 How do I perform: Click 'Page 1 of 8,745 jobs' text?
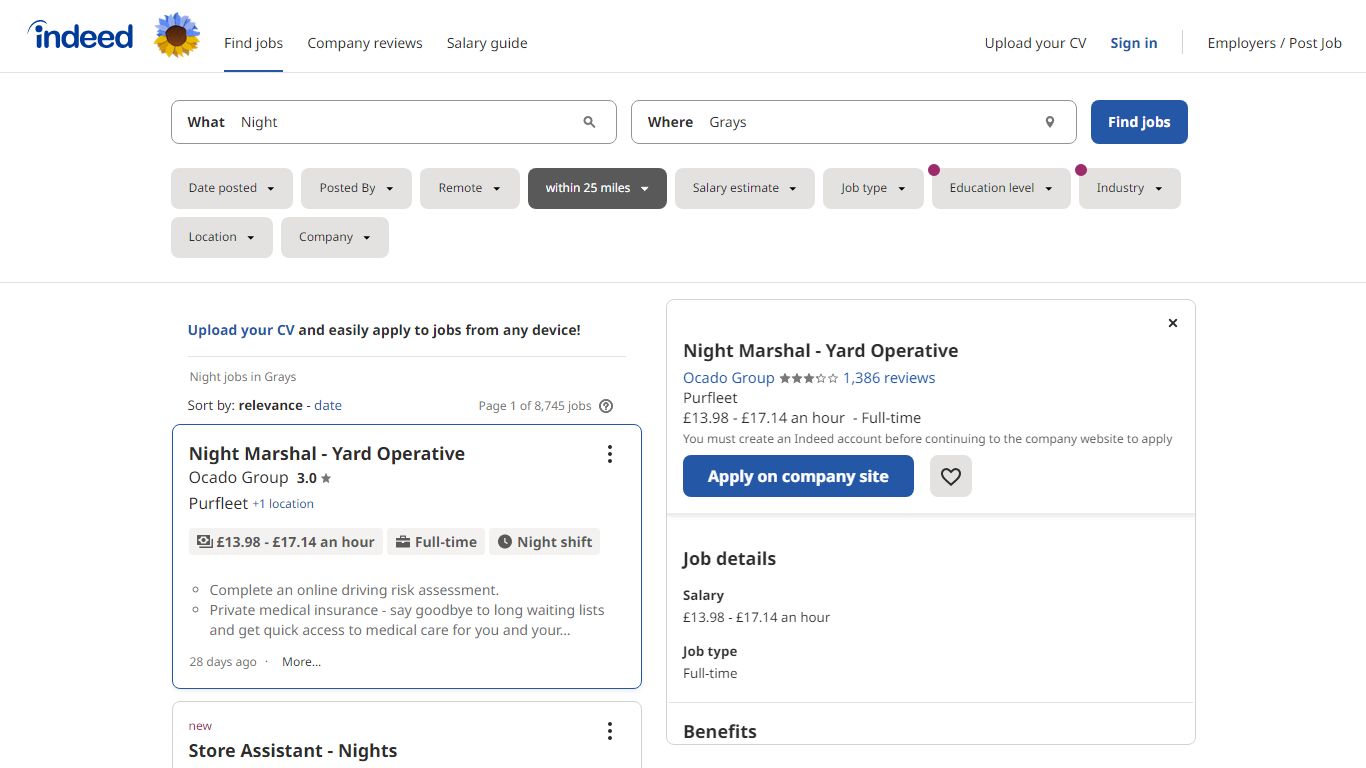pos(535,406)
